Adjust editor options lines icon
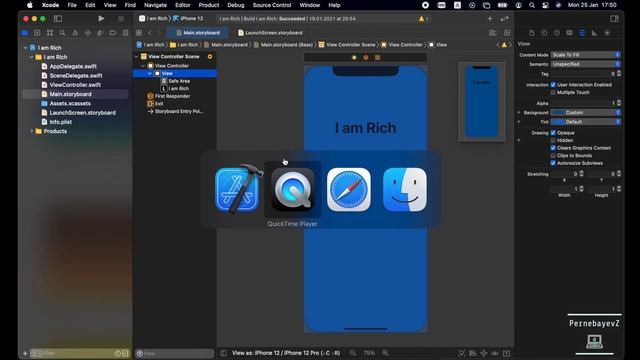Screen dimensions: 640x360 click(x=493, y=33)
